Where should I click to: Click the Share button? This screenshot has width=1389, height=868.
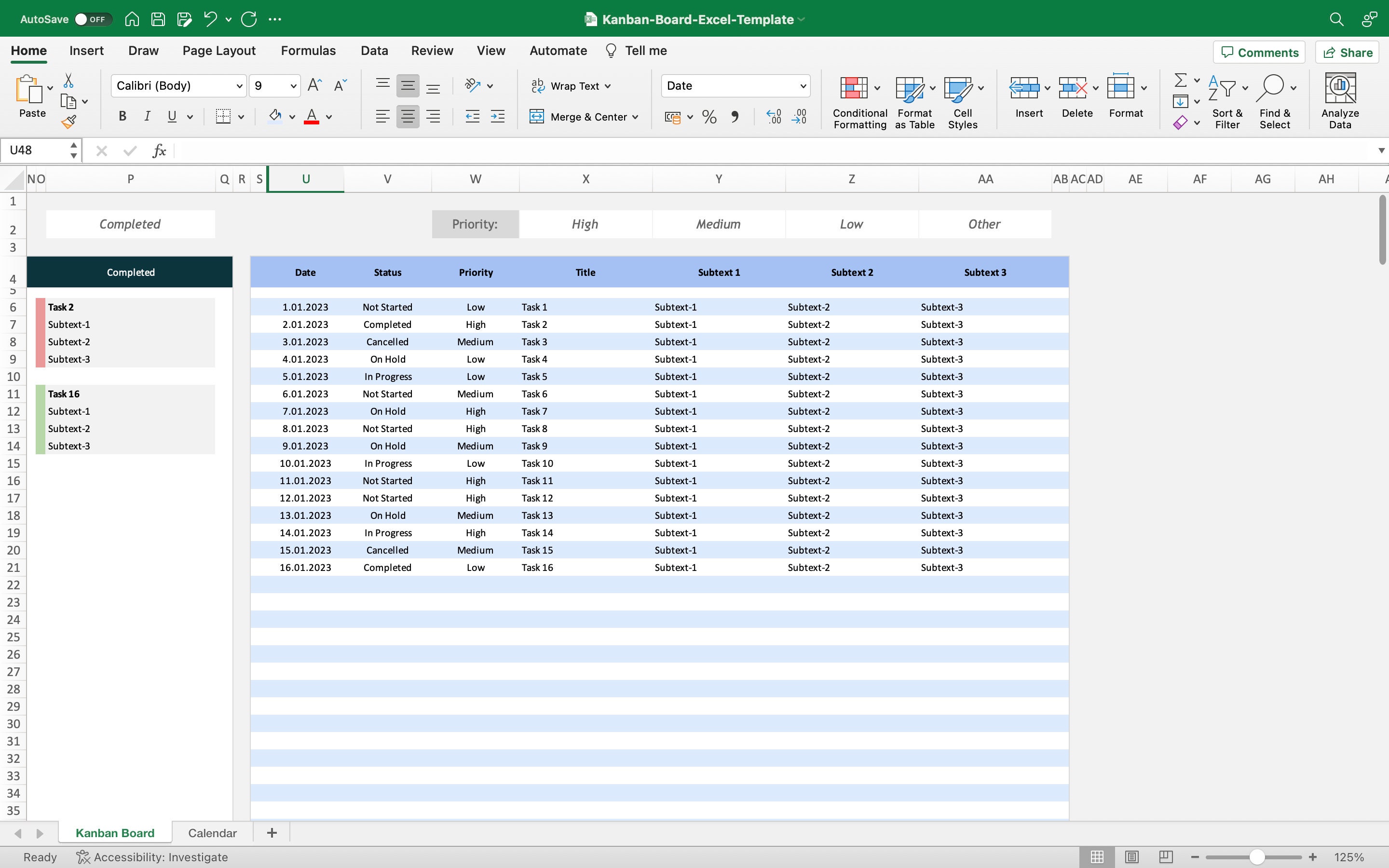click(1347, 52)
